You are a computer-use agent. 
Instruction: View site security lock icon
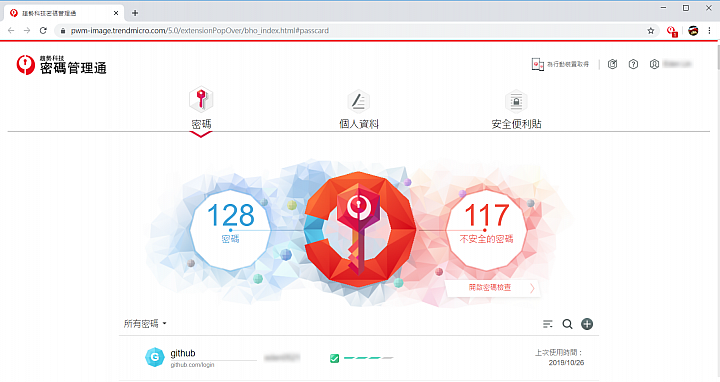pyautogui.click(x=63, y=31)
